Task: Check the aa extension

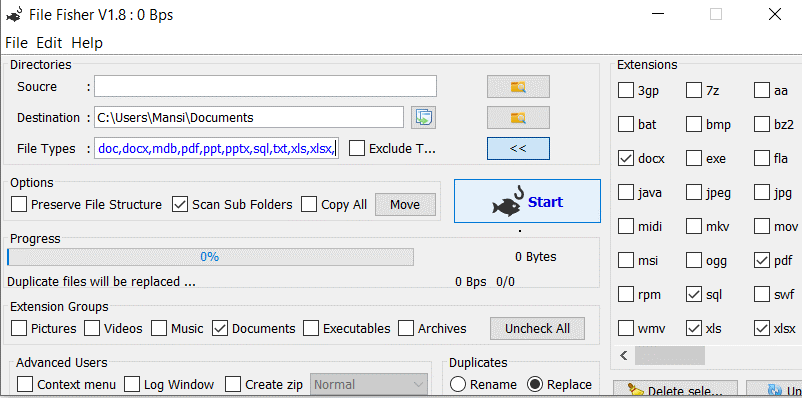Action: click(x=762, y=91)
